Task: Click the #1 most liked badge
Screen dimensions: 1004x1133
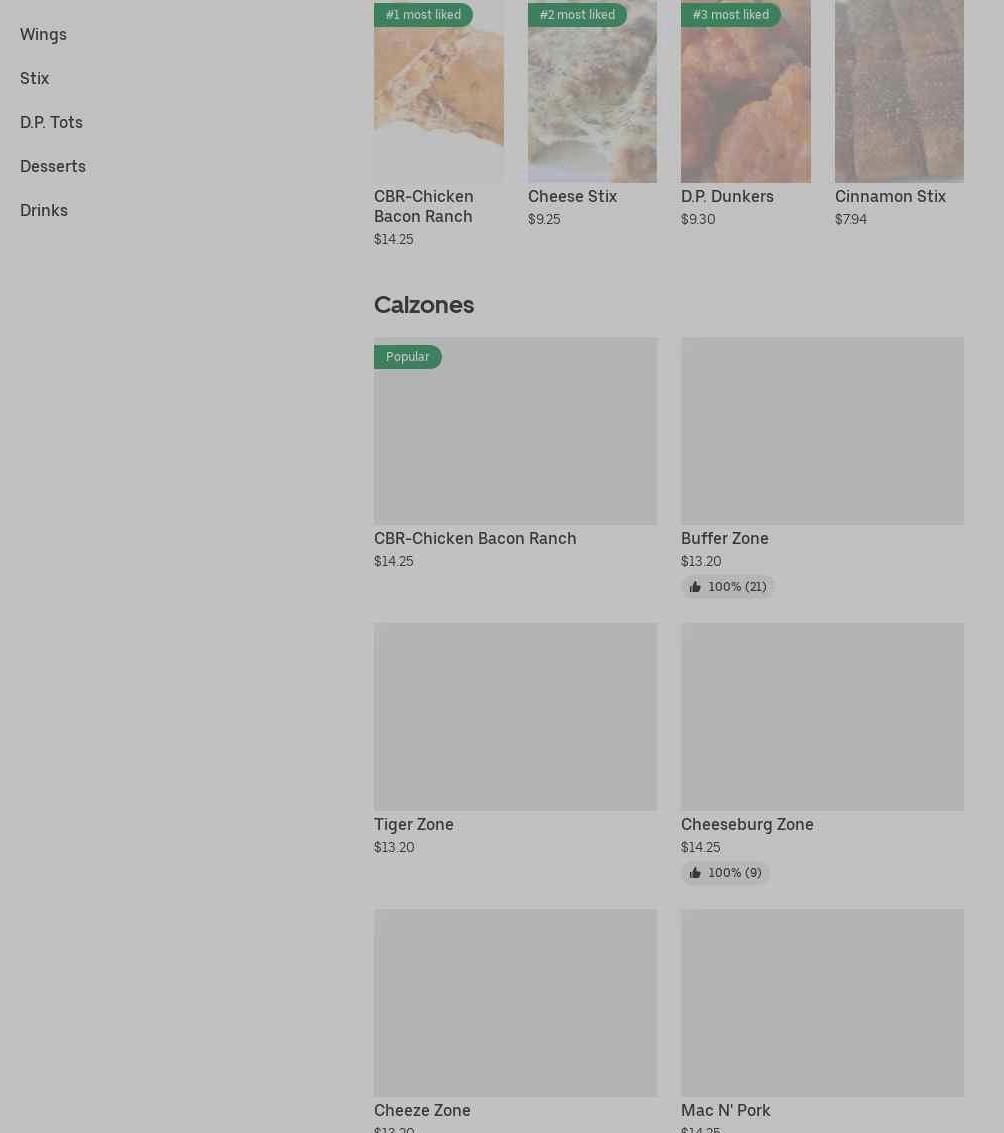Action: coord(423,15)
